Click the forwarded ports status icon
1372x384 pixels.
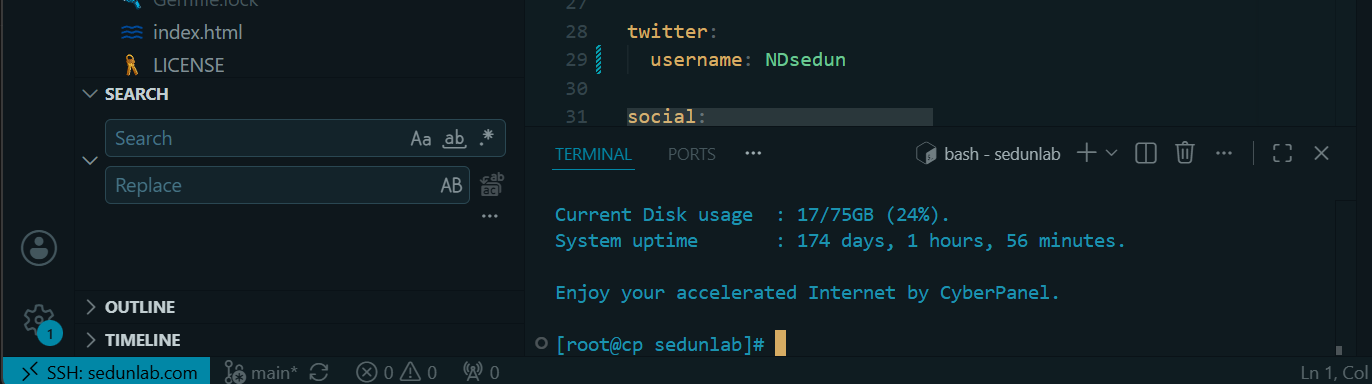click(481, 372)
